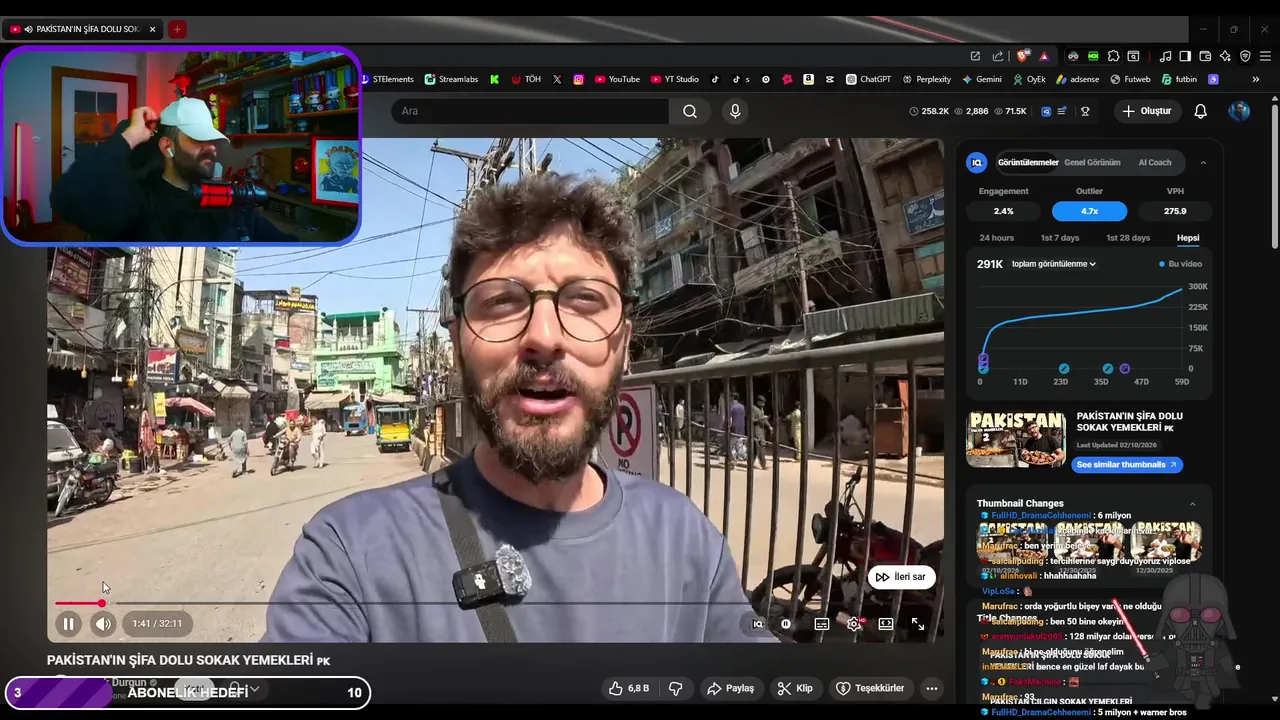This screenshot has width=1280, height=720.
Task: Enter fullscreen mode in the player
Action: click(x=918, y=623)
